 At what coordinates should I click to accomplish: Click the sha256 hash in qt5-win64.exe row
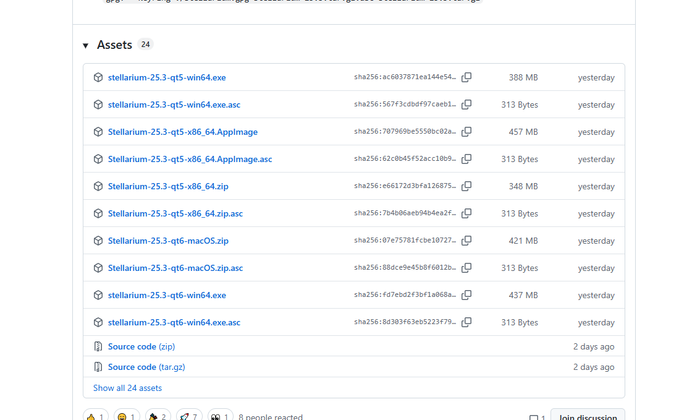(x=405, y=77)
